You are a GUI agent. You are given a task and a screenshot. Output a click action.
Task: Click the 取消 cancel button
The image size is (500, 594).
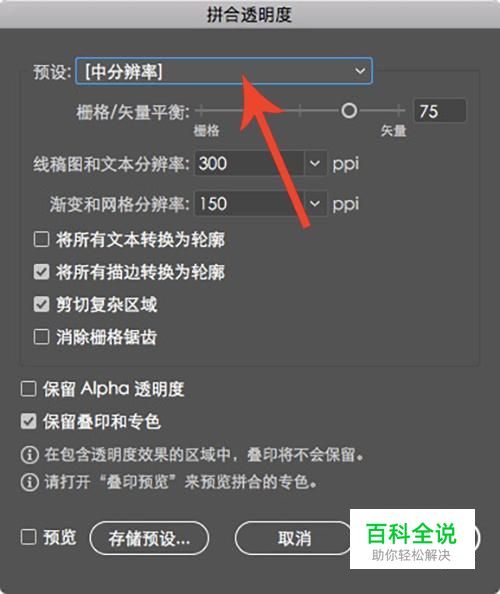click(294, 538)
